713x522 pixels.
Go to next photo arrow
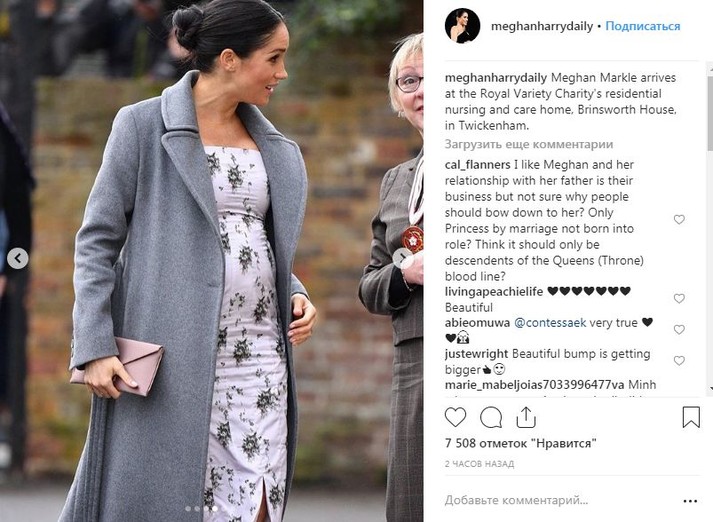402,258
